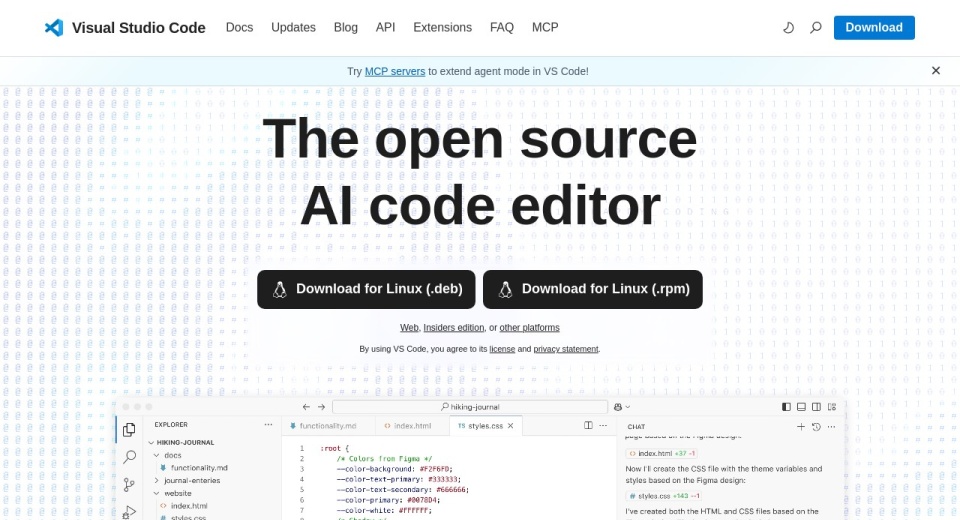Click the Run and Debug icon in activity bar
This screenshot has width=960, height=520.
(x=129, y=511)
